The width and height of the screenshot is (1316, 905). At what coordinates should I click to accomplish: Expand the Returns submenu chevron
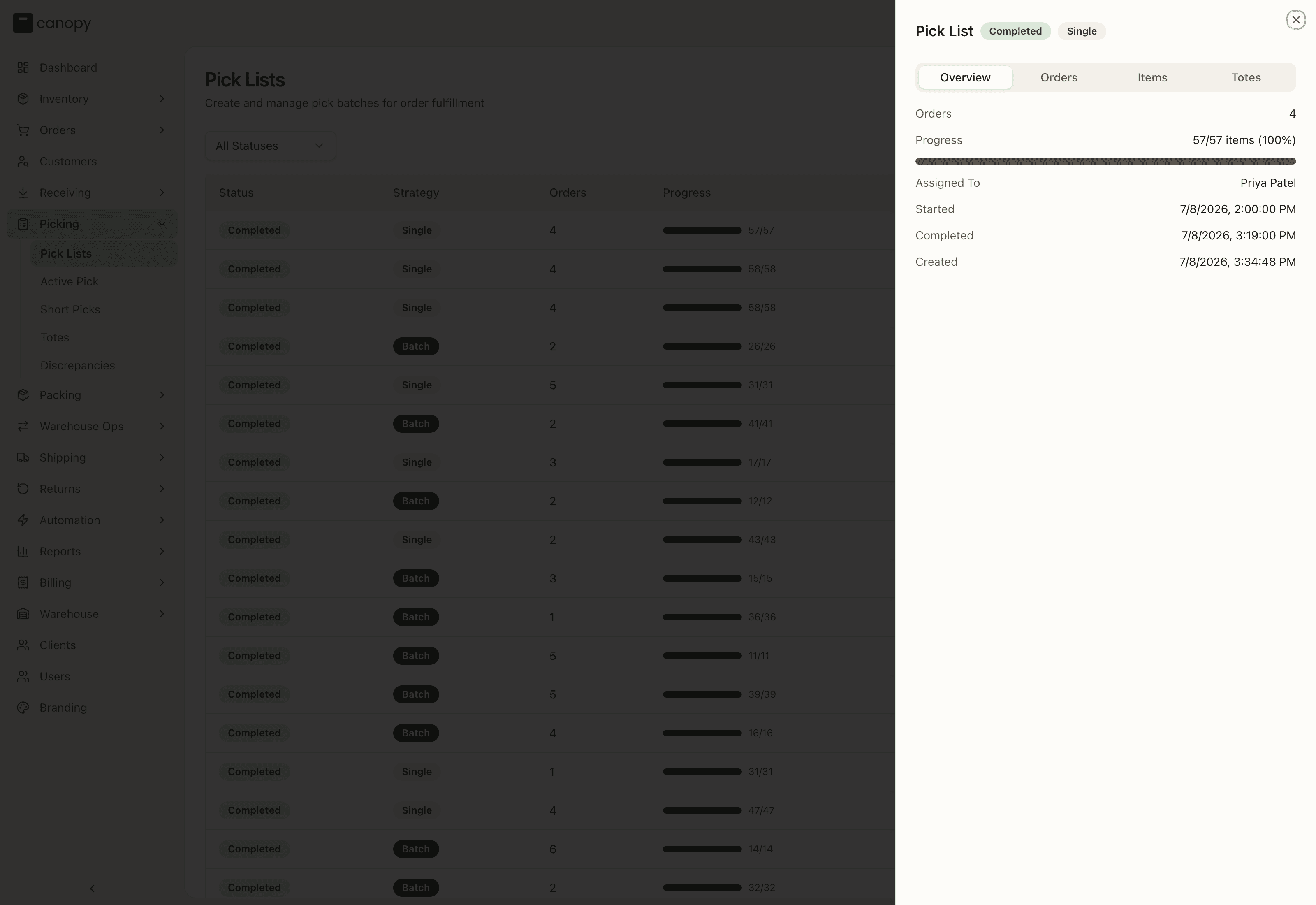(x=162, y=488)
